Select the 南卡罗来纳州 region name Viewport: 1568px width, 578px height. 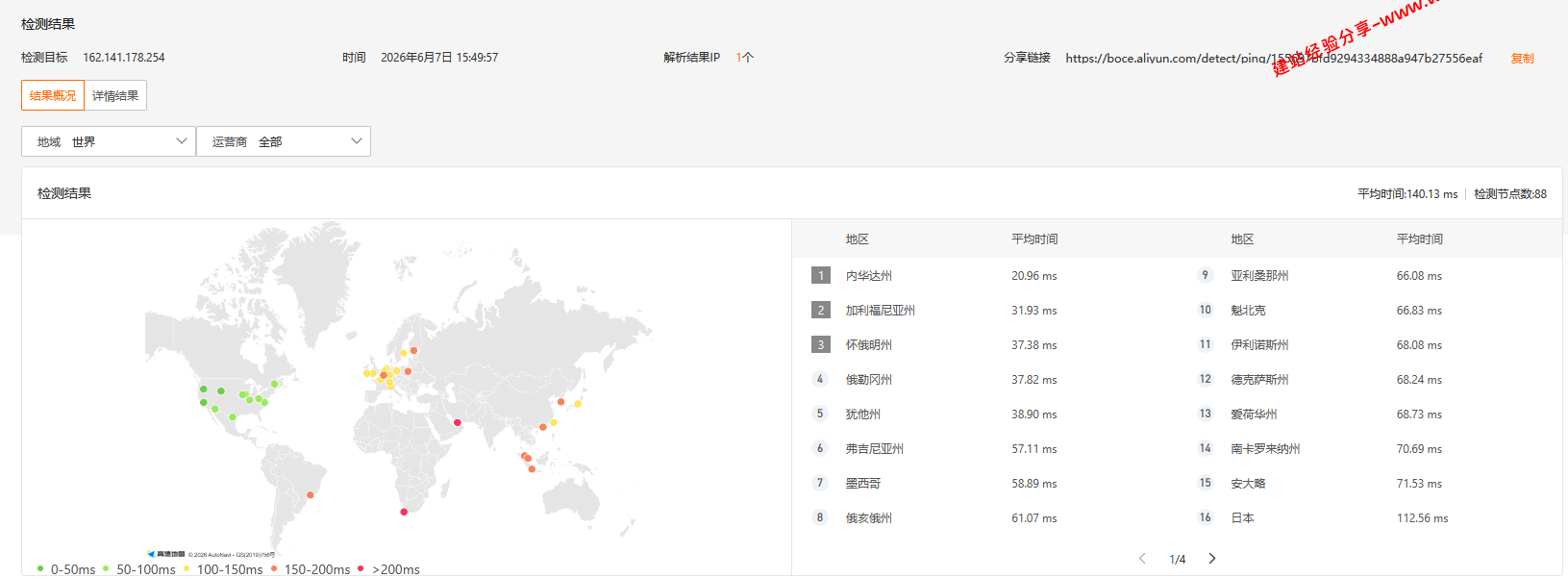click(x=1266, y=448)
